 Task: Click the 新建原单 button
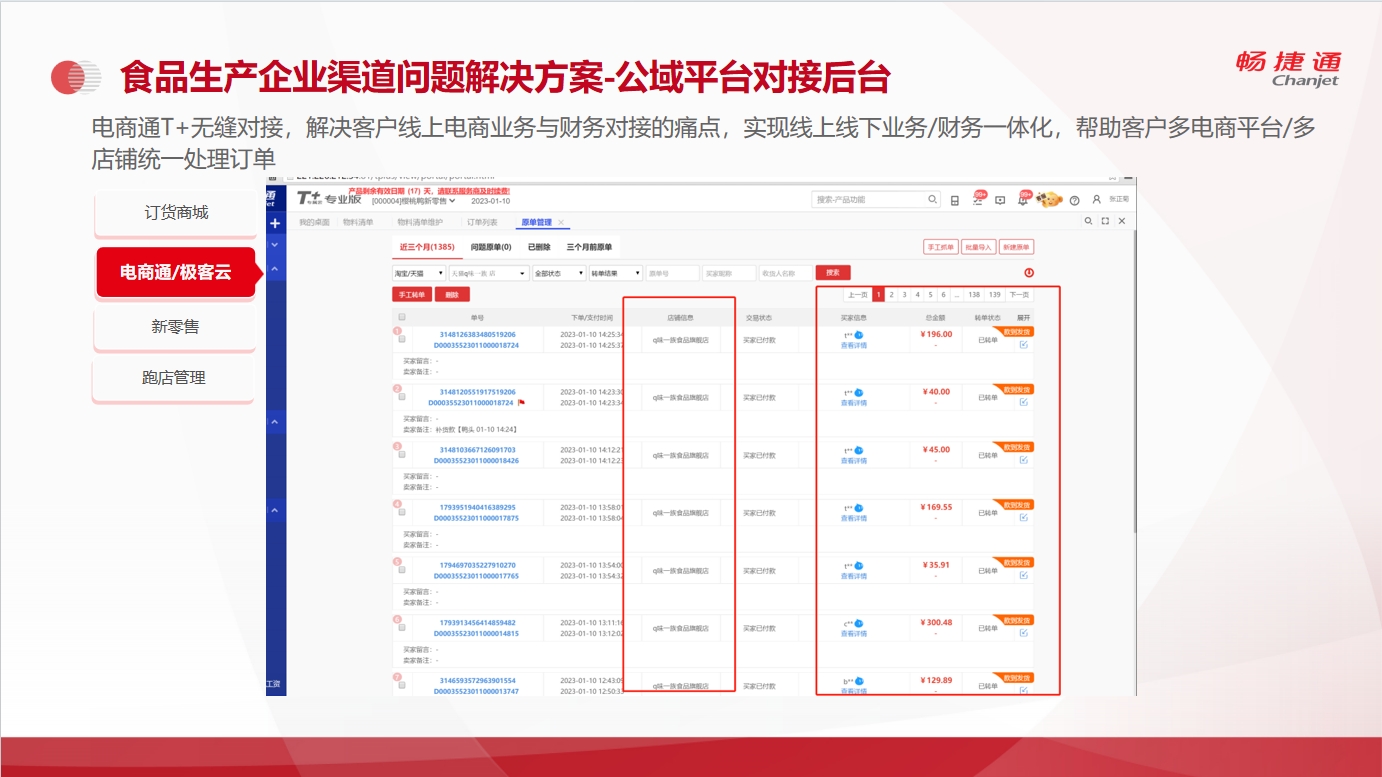click(x=1016, y=247)
